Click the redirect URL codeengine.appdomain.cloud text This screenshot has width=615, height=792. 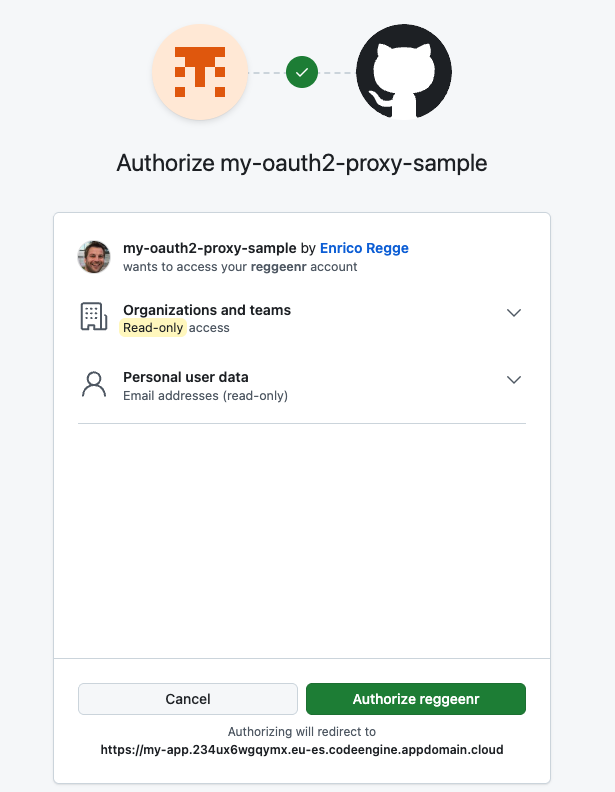[302, 749]
